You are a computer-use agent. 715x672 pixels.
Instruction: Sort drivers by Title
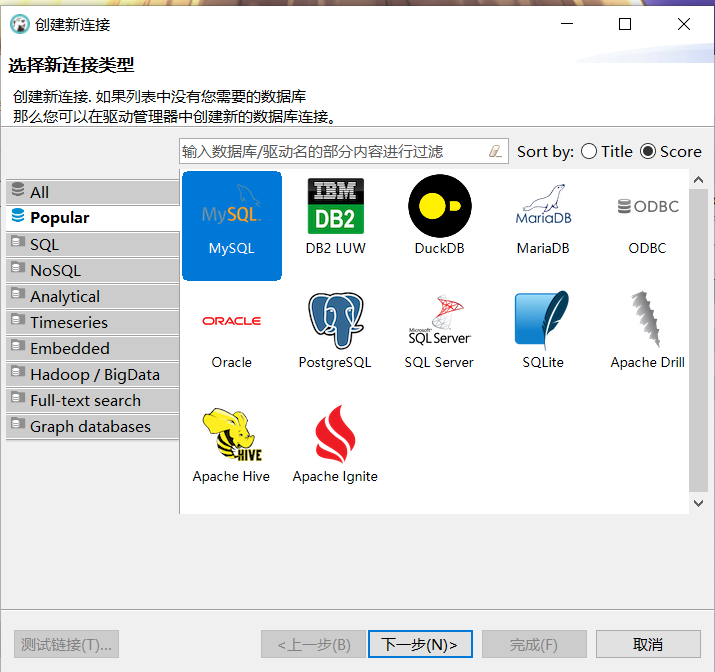(607, 151)
